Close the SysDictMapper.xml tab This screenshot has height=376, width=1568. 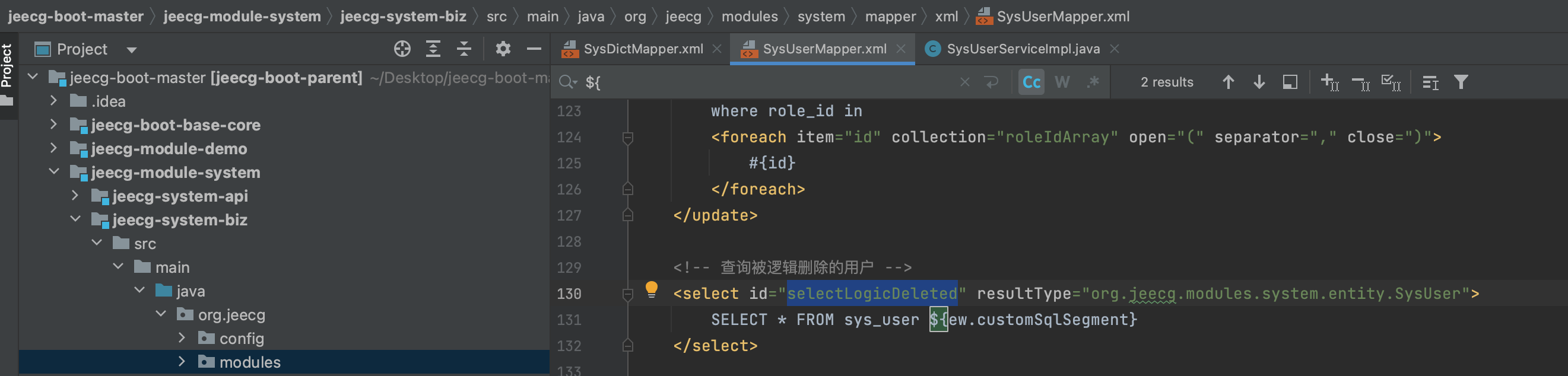(x=717, y=49)
